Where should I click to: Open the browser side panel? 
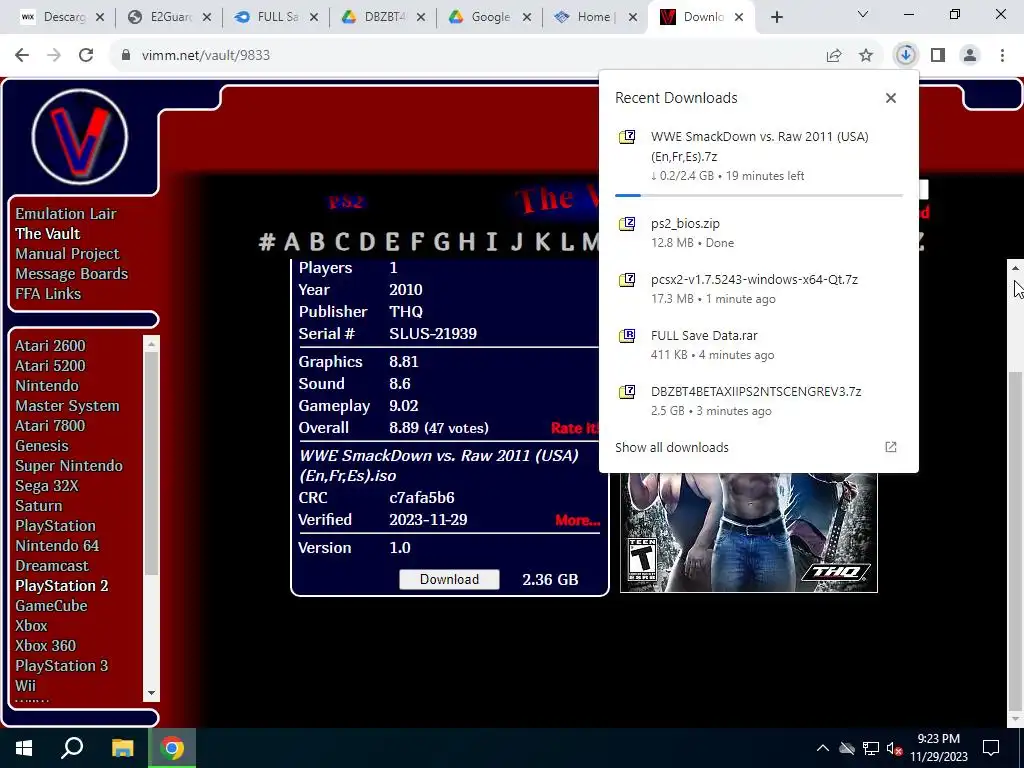point(938,56)
